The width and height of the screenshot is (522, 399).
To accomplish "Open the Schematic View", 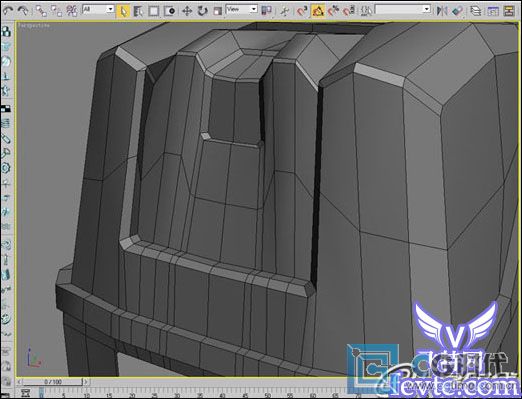I will click(509, 11).
